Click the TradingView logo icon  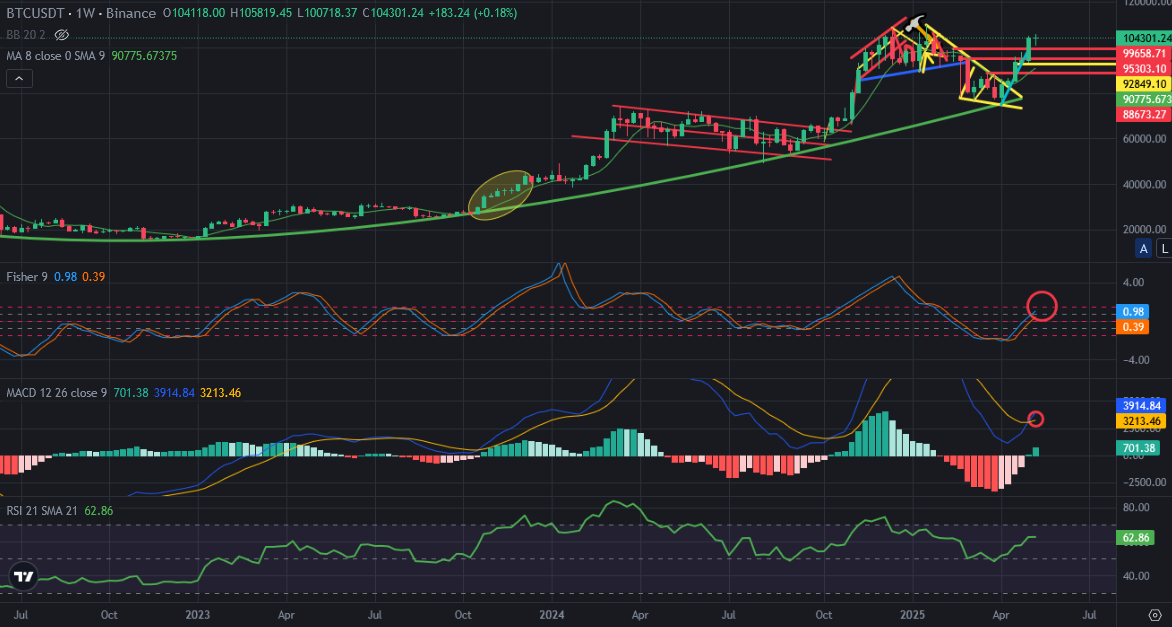click(x=22, y=576)
